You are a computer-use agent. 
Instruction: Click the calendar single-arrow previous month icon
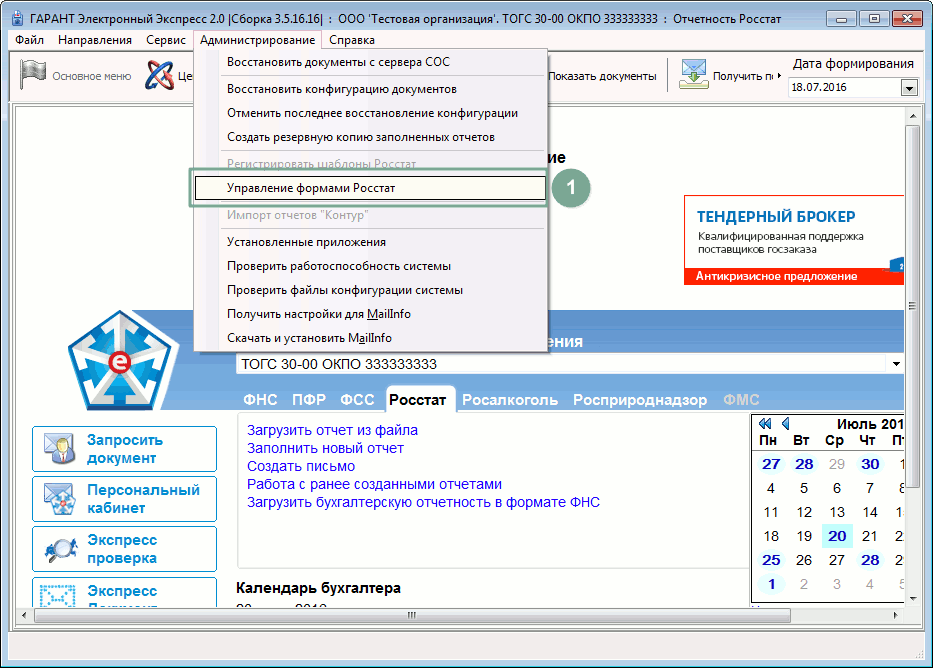[x=786, y=424]
